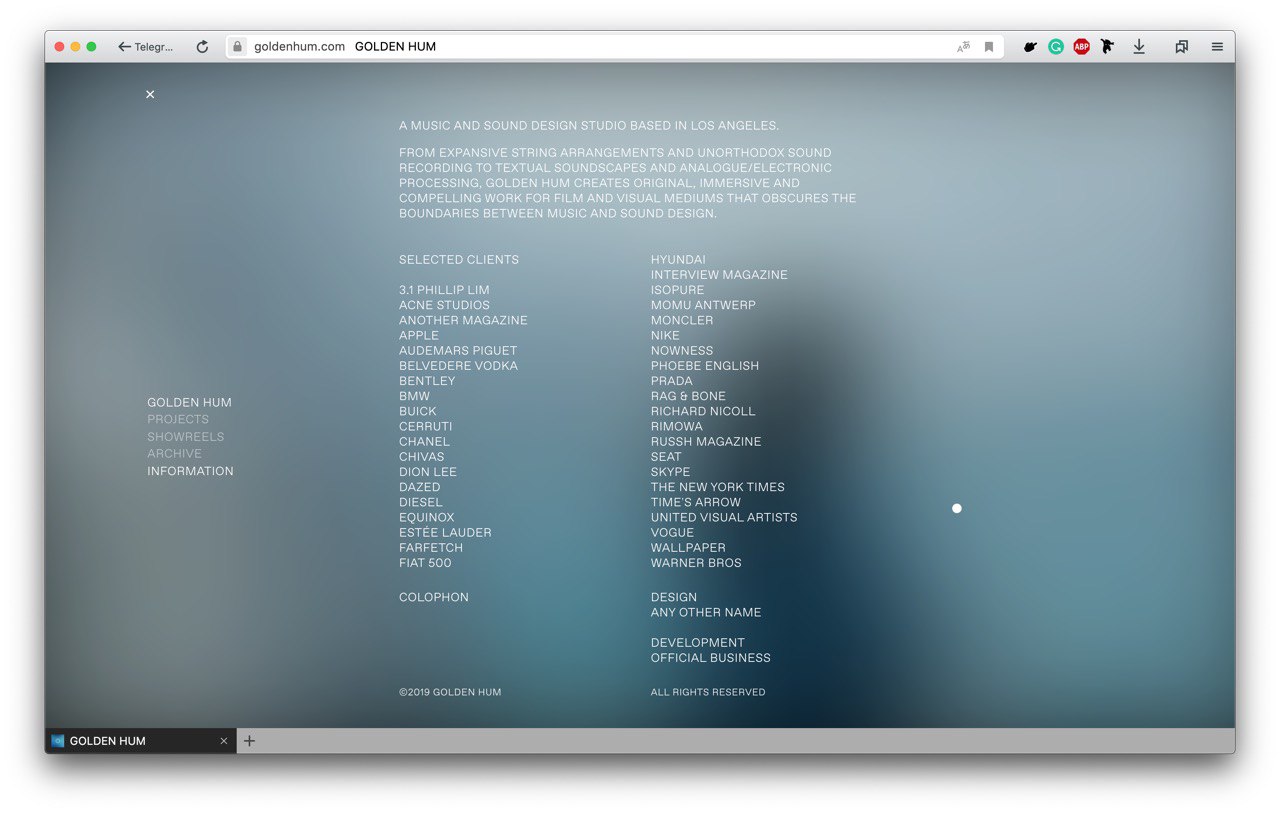Viewport: 1280px width, 813px height.
Task: Click the black bird extension icon
Action: 1107,47
